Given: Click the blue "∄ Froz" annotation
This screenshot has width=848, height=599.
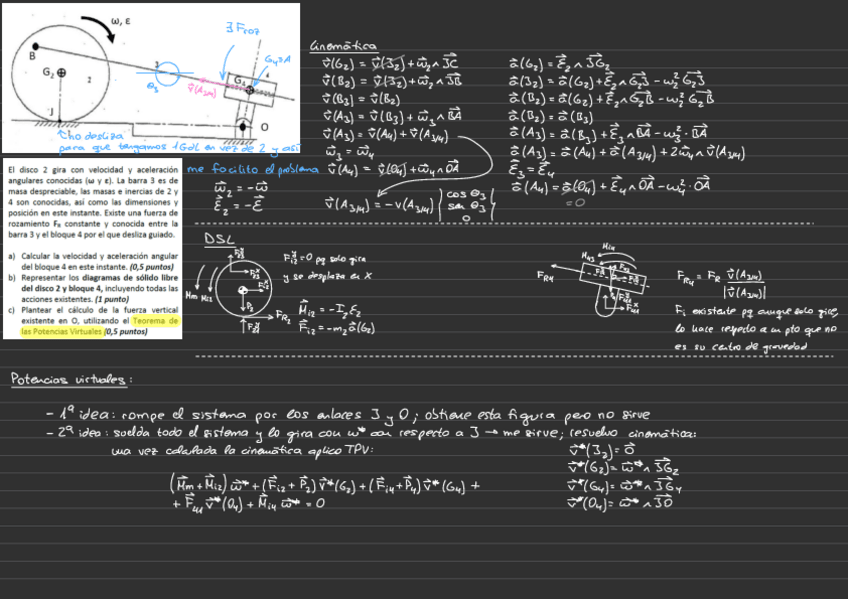Looking at the screenshot, I should [x=243, y=28].
